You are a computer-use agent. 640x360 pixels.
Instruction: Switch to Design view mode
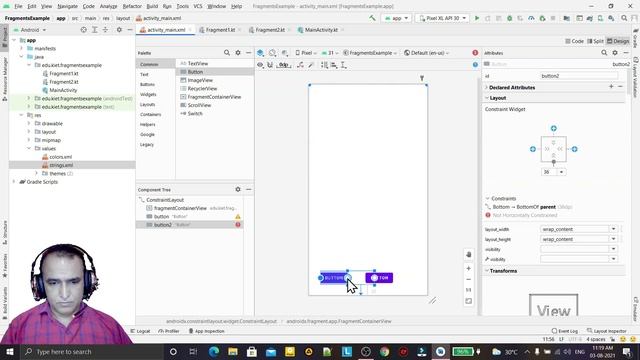618,41
